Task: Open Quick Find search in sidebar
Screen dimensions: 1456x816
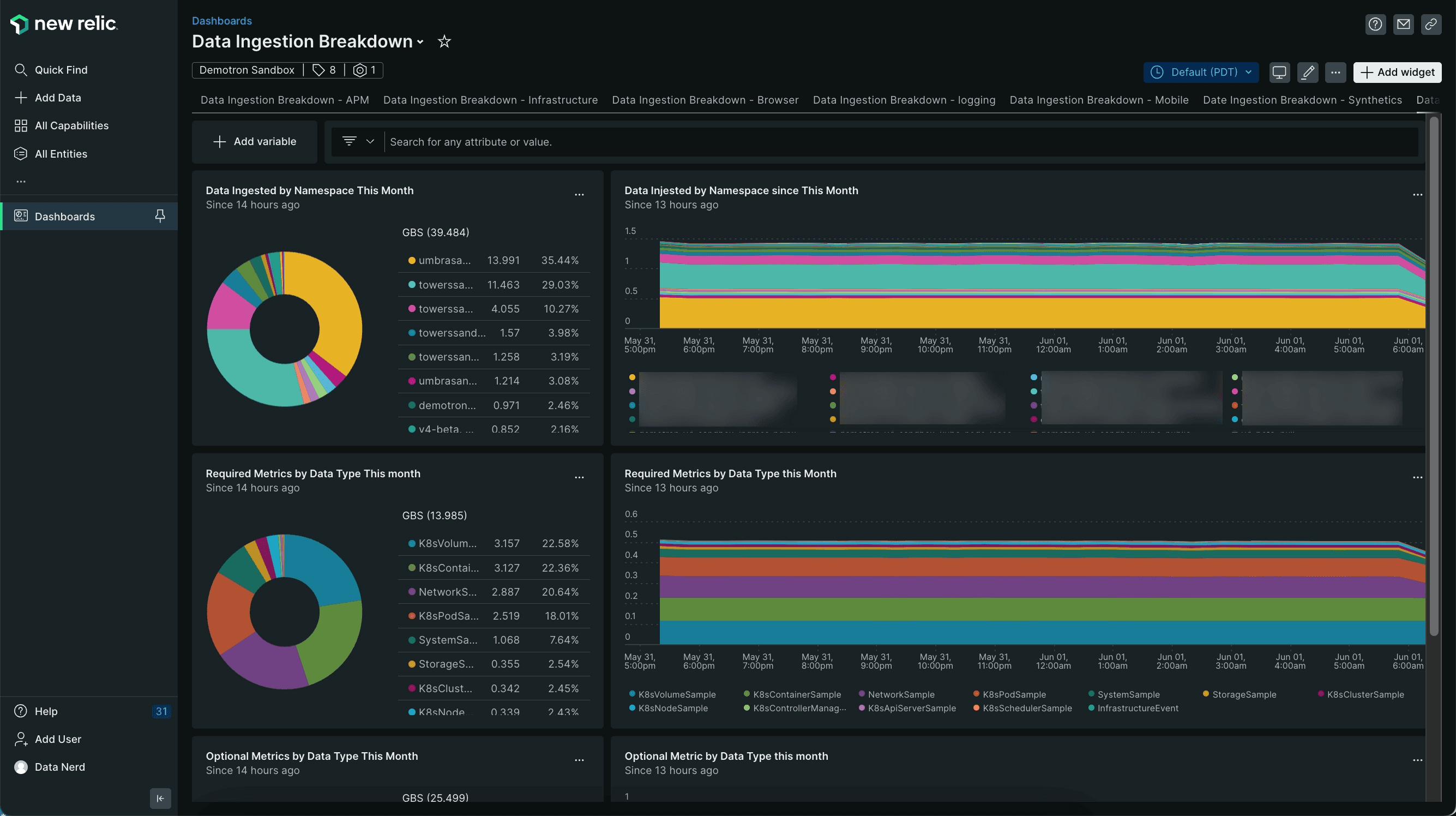Action: pyautogui.click(x=61, y=70)
